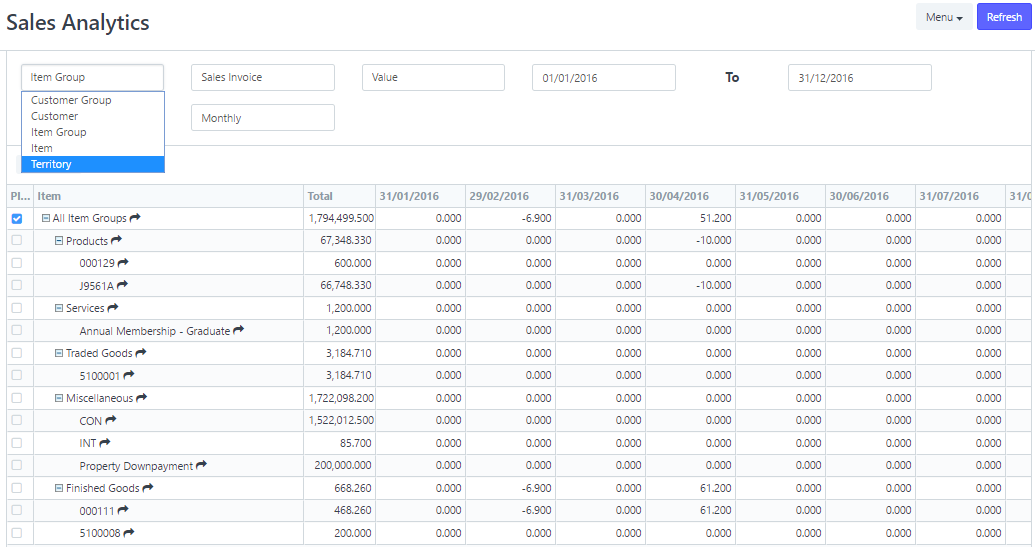
Task: Click the Annual Membership - Graduate item name
Action: 154,331
